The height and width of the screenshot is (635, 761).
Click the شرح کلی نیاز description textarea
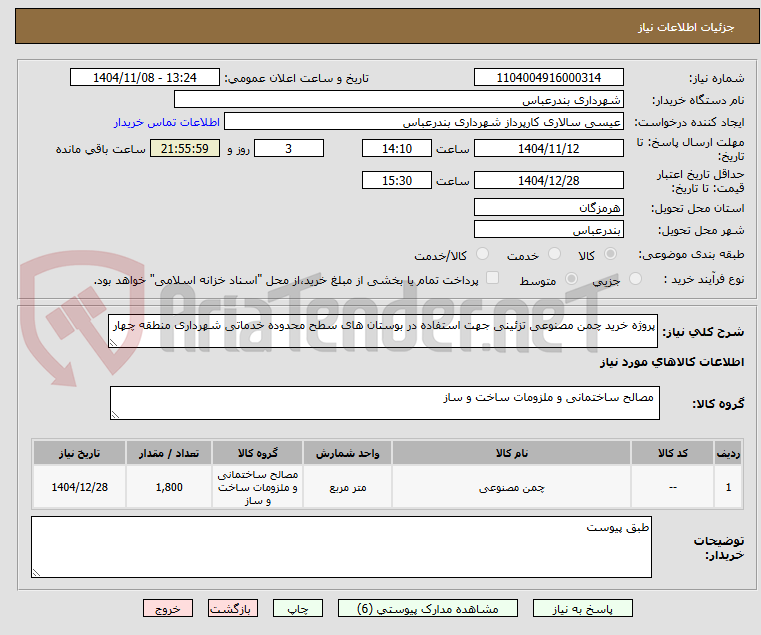[382, 331]
